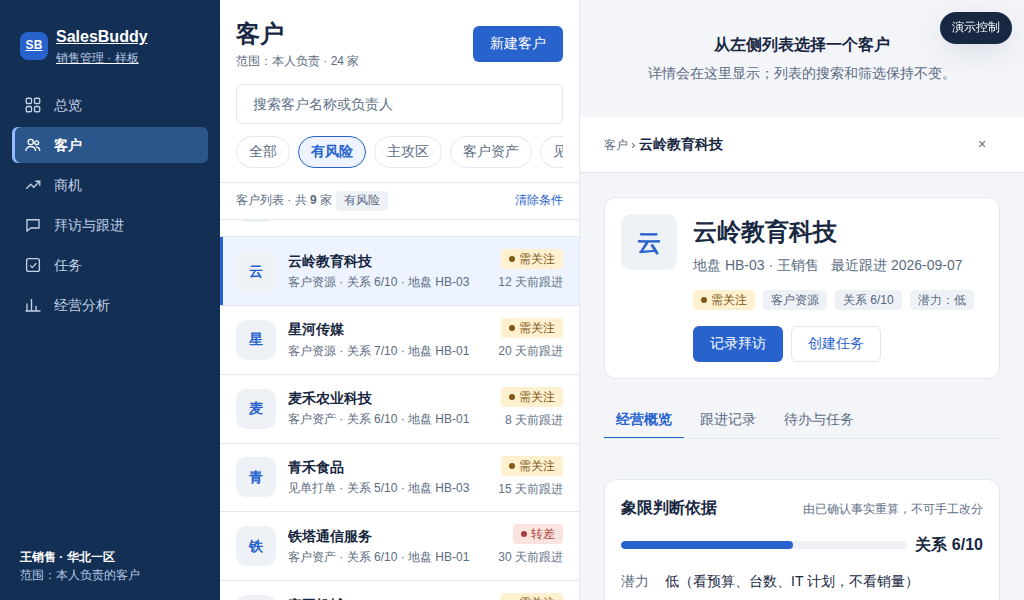Select 青禾食品 customer row
Viewport: 1024px width, 600px height.
(400, 477)
